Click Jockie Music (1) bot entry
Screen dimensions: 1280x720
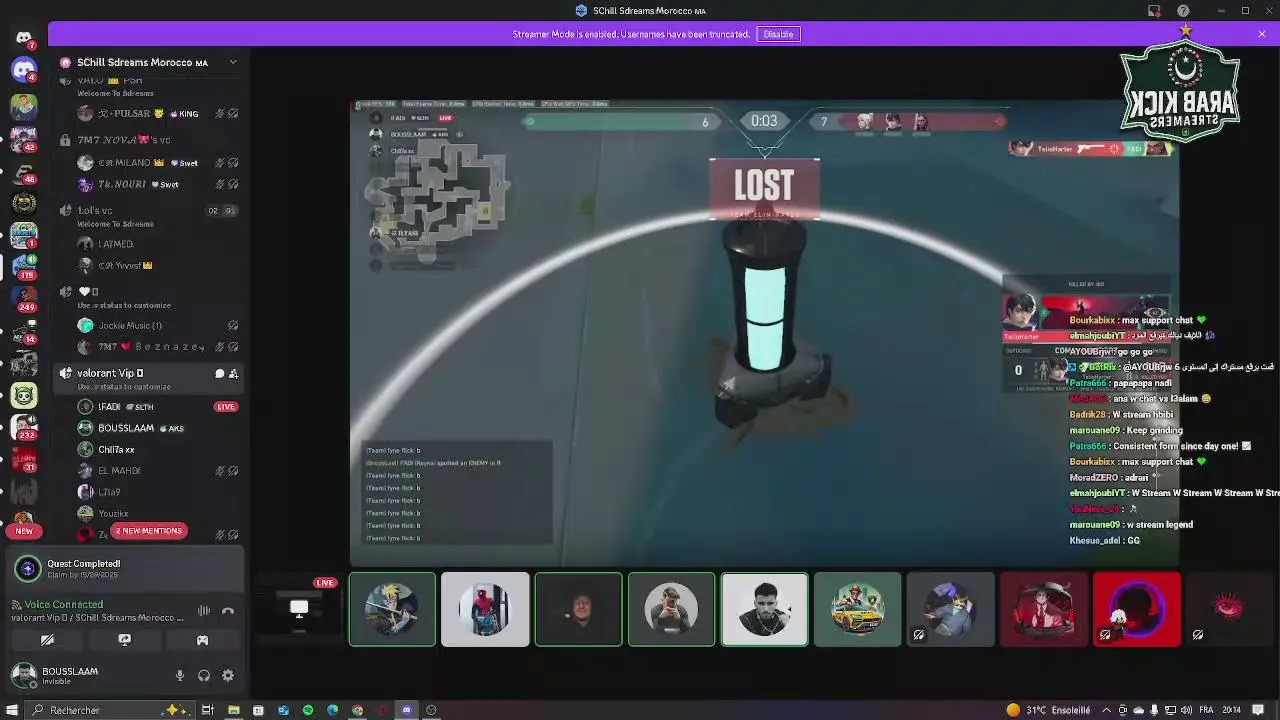(150, 325)
